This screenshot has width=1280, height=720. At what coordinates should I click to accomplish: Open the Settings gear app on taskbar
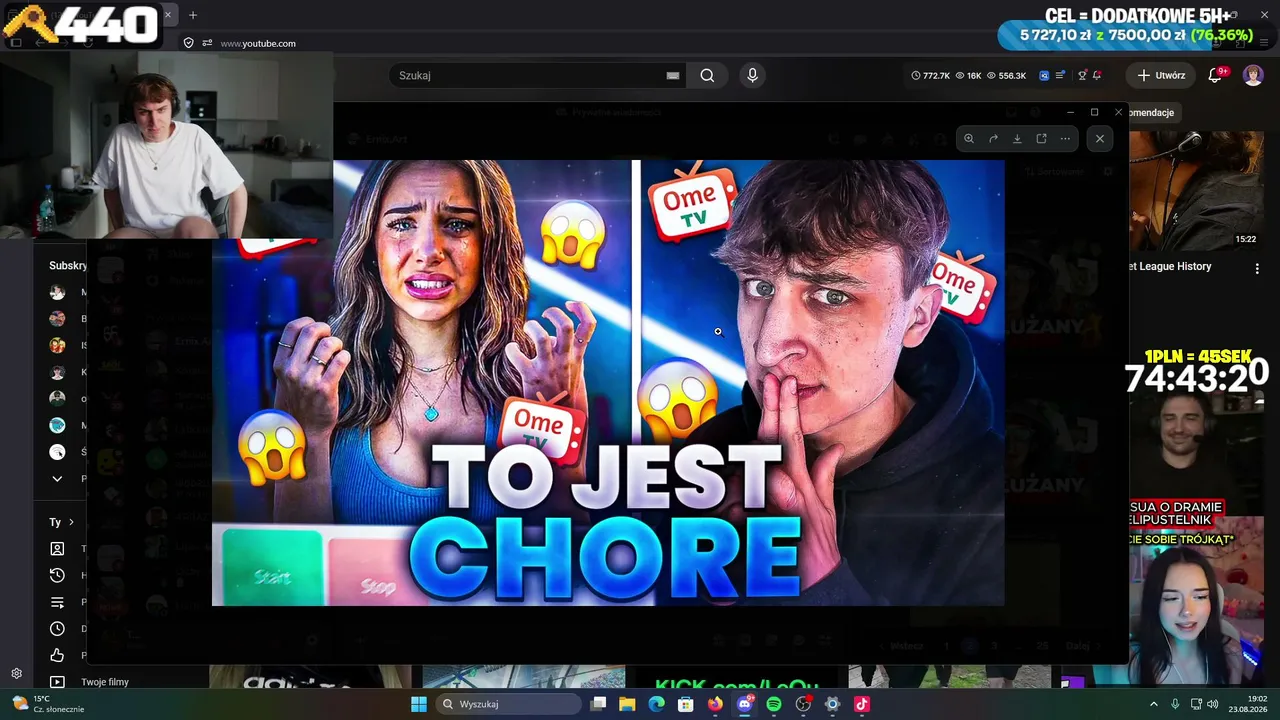click(x=832, y=704)
